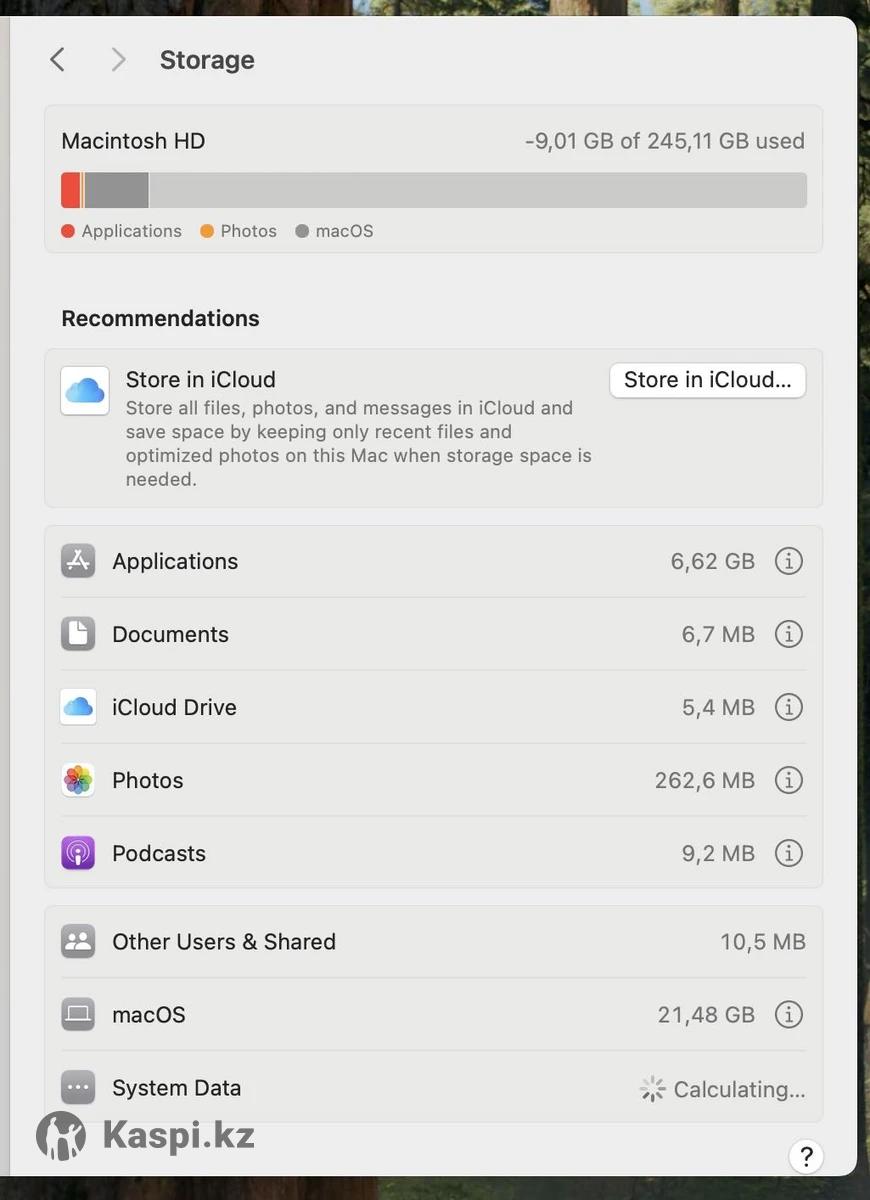Image resolution: width=870 pixels, height=1200 pixels.
Task: Show info details for Documents
Action: click(x=789, y=634)
